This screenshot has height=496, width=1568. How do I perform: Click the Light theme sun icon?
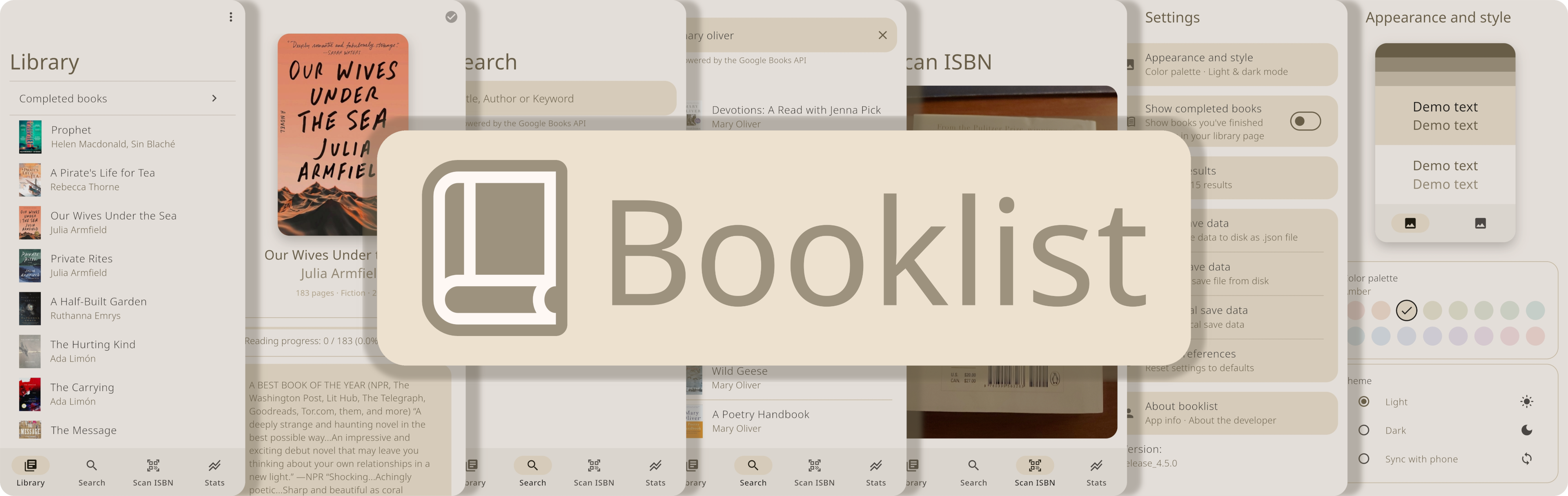coord(1526,402)
